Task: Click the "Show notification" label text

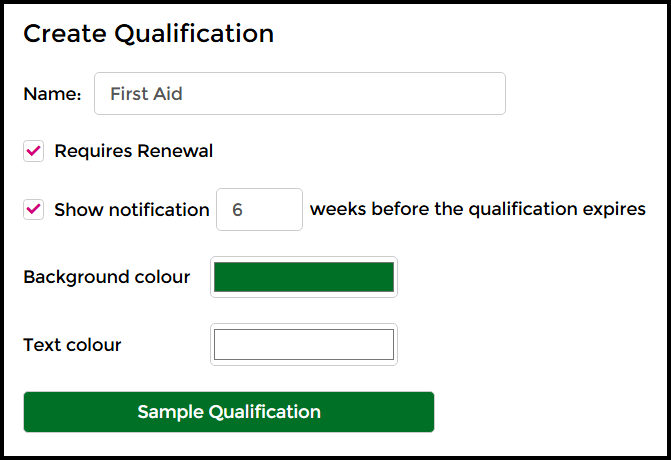Action: [132, 210]
